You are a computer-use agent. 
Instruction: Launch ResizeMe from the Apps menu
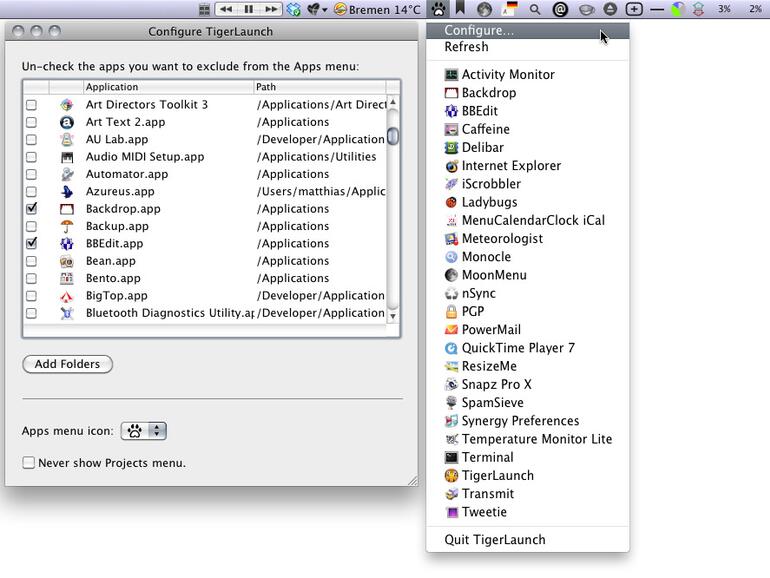tap(527, 366)
